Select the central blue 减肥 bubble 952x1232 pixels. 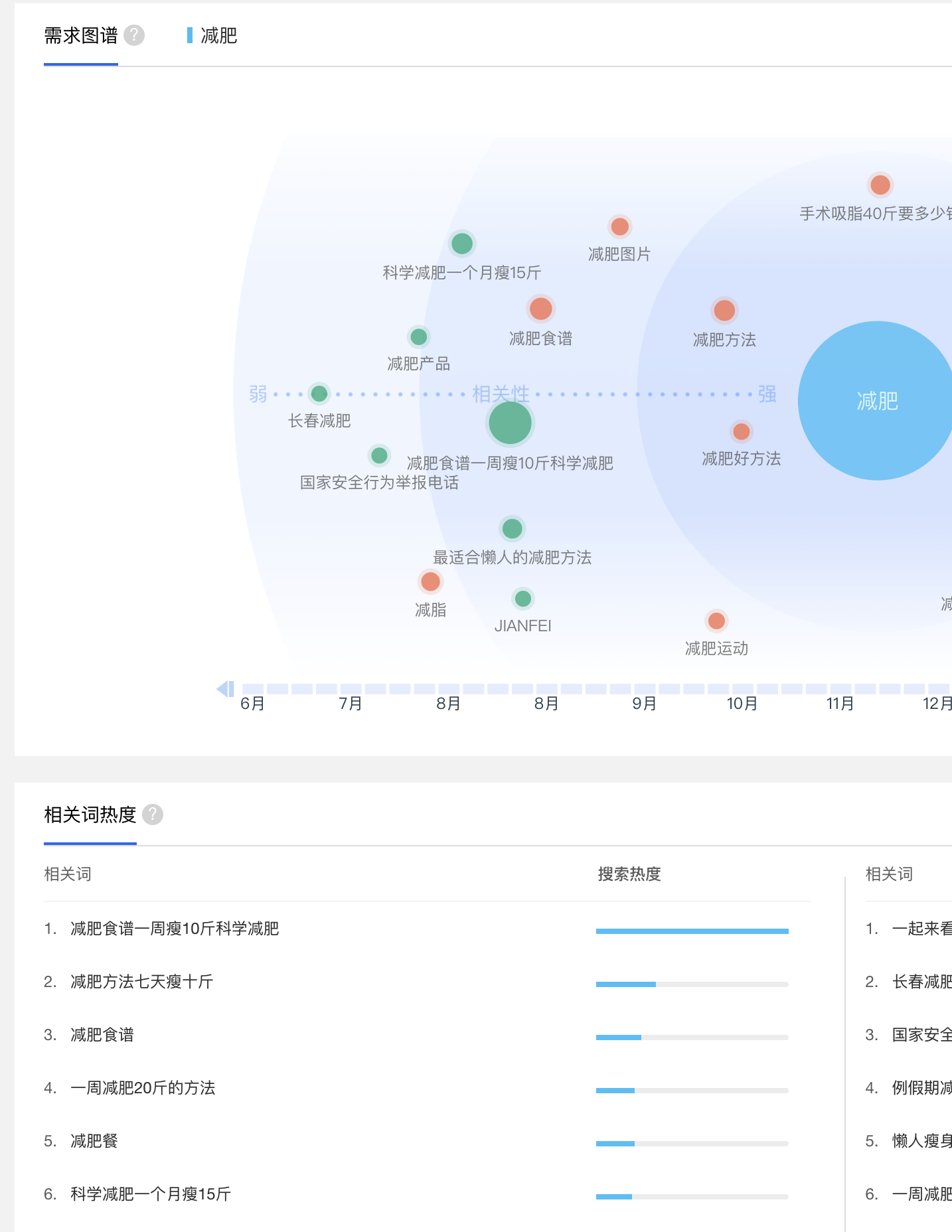click(877, 400)
